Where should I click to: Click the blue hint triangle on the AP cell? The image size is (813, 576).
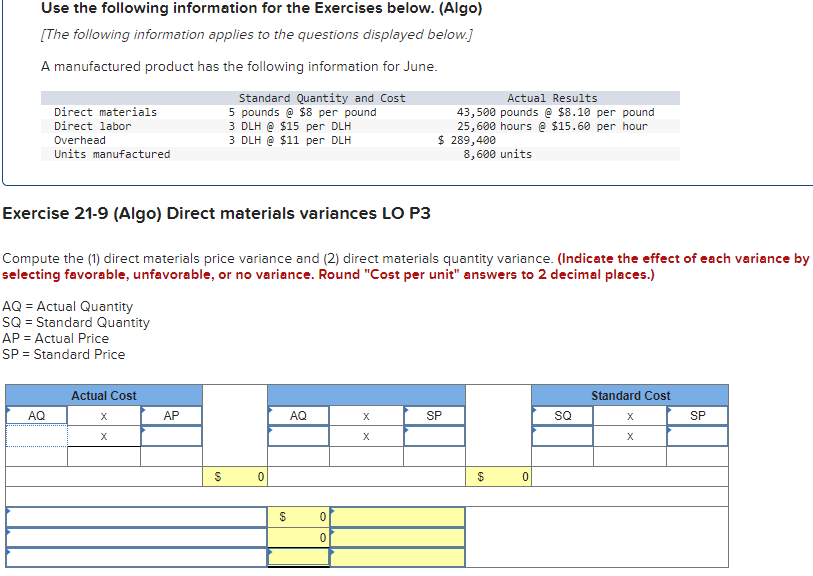click(143, 409)
